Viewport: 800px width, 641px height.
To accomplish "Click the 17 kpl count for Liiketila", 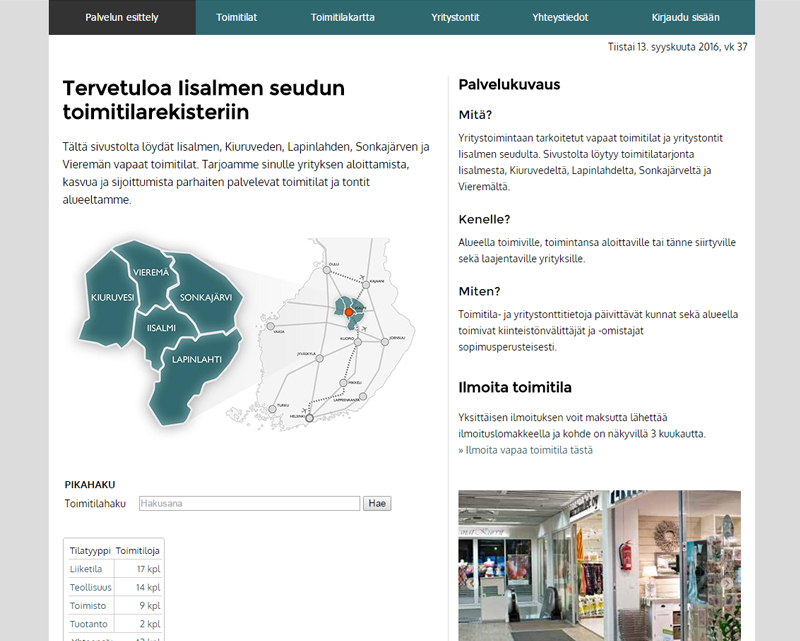I will pos(148,569).
